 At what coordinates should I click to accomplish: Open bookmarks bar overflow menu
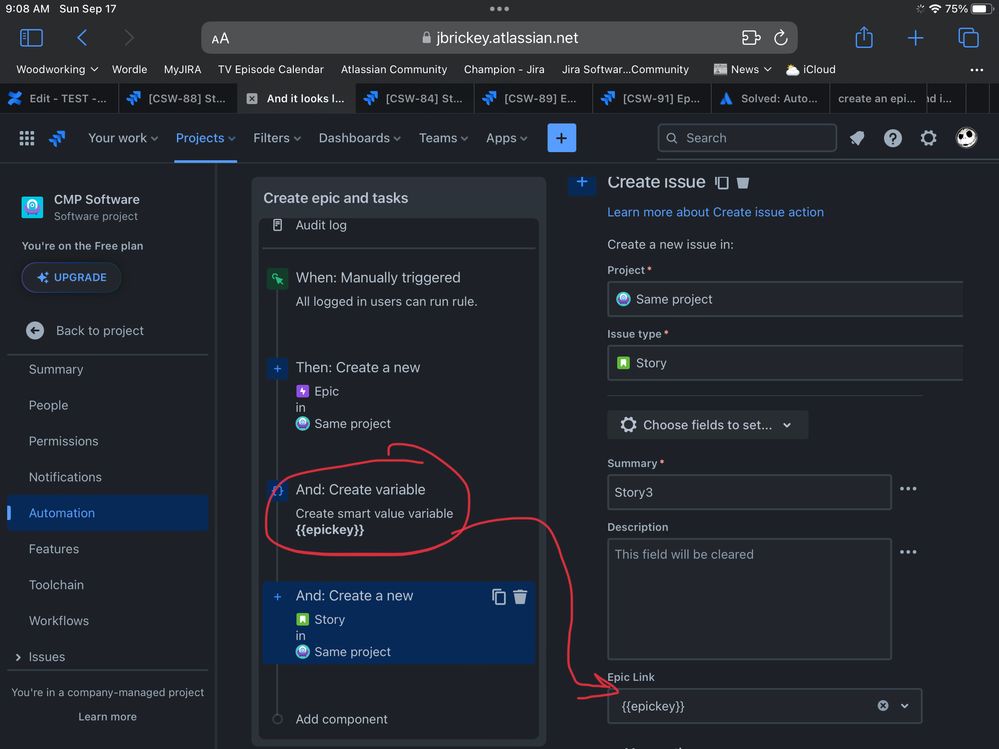pyautogui.click(x=976, y=69)
